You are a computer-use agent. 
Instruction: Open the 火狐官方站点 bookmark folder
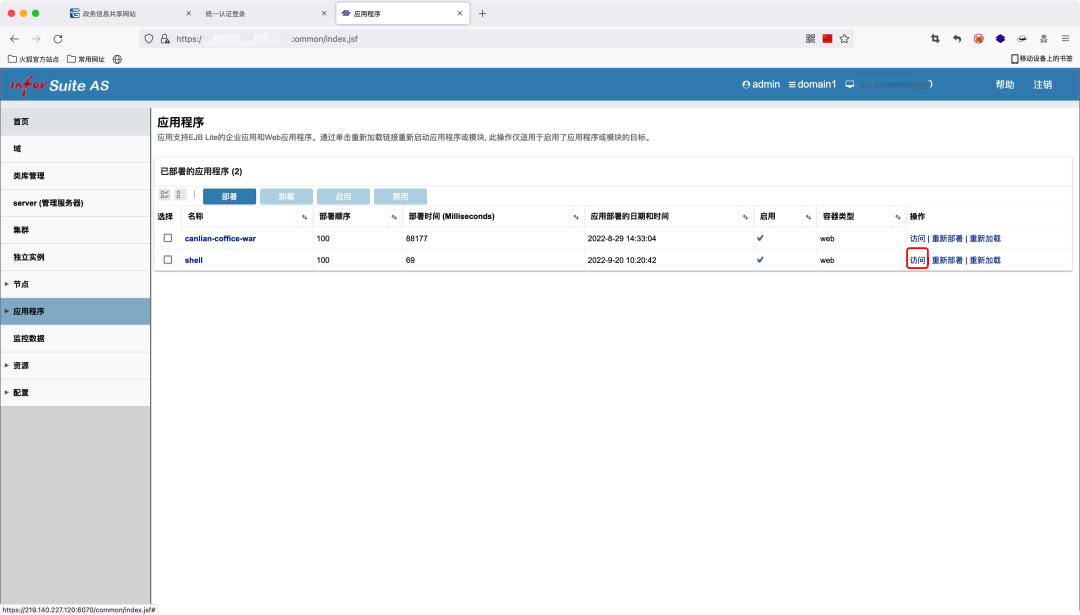pyautogui.click(x=33, y=59)
